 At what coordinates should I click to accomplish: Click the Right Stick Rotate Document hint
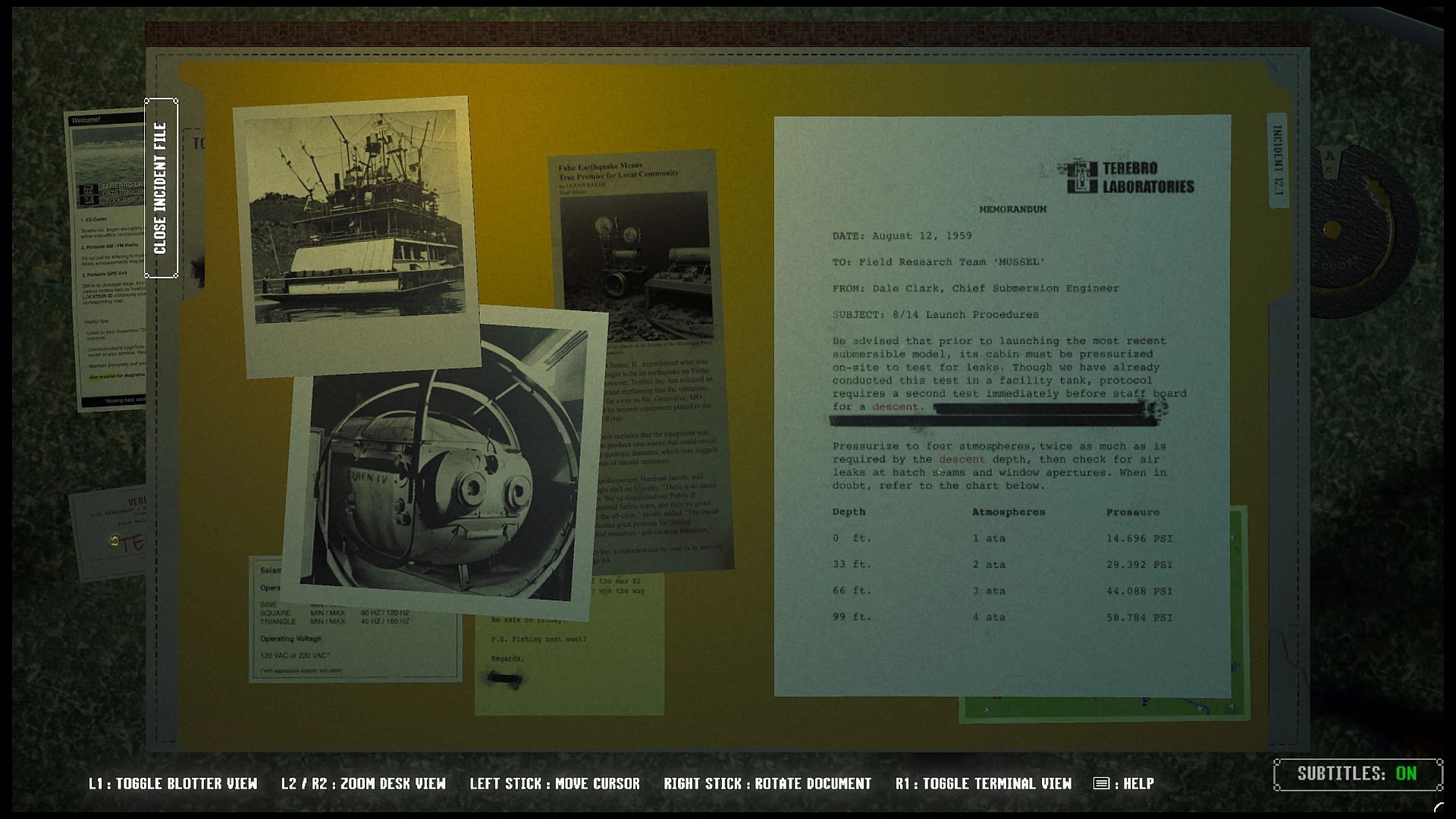point(767,784)
